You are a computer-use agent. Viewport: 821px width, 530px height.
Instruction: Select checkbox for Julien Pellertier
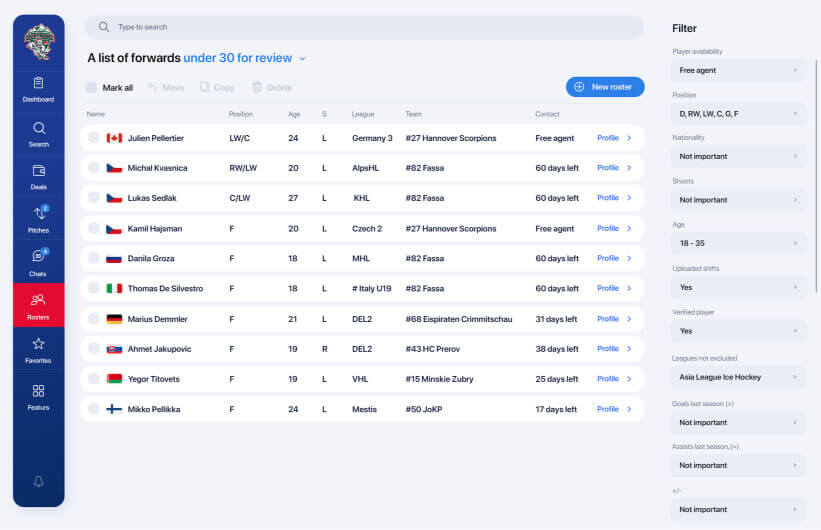click(94, 138)
